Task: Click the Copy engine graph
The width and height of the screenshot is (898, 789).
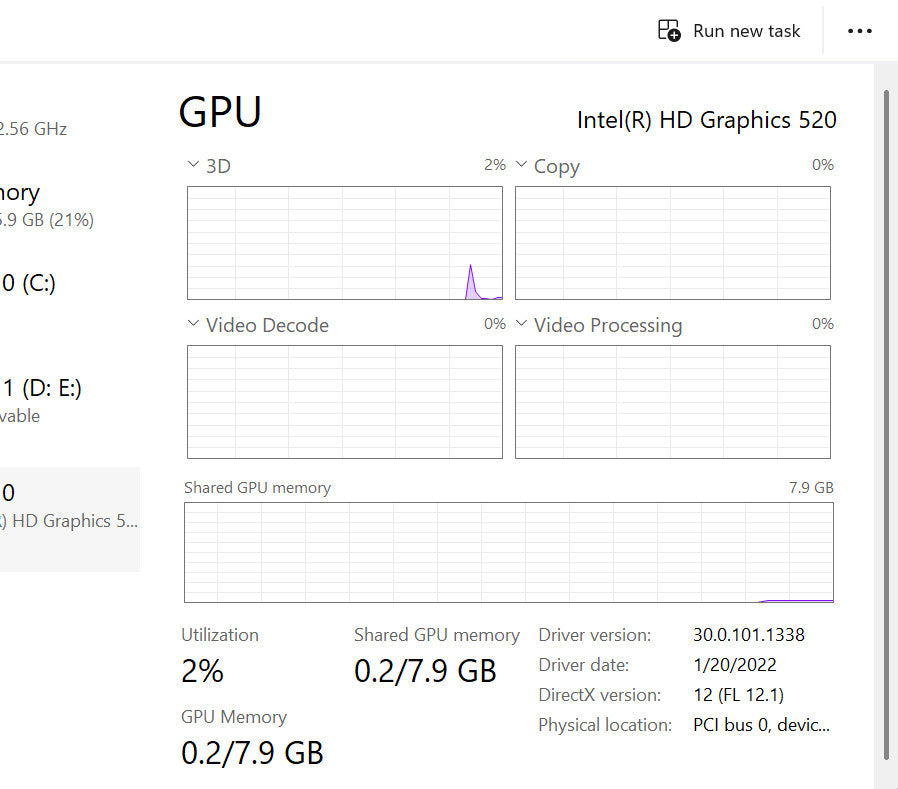Action: click(672, 242)
